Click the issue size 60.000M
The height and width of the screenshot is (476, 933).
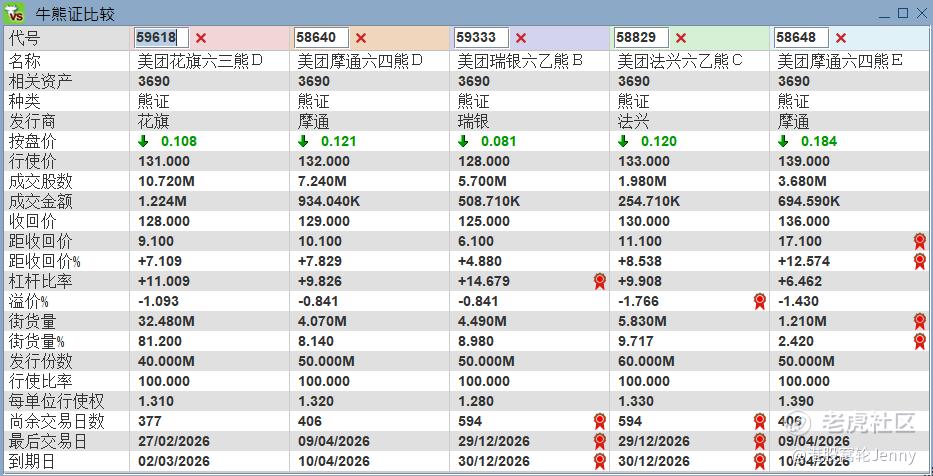646,361
